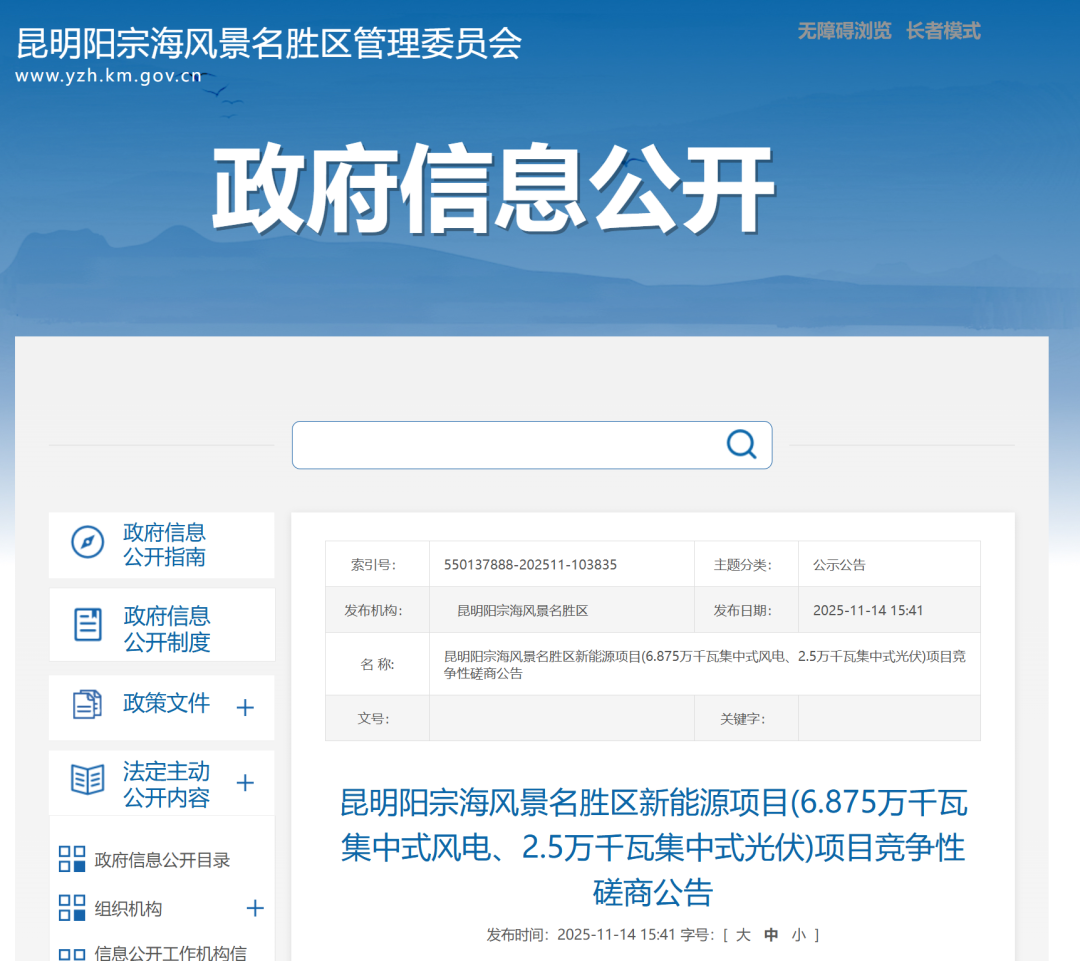
Task: Click the 小 font size option
Action: point(801,933)
